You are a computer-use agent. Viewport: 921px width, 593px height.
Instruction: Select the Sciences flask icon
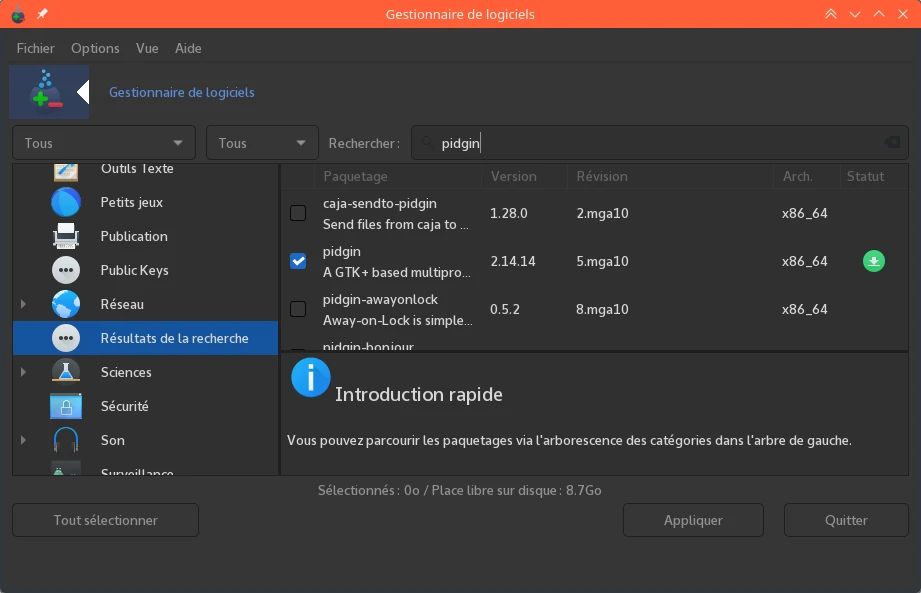[66, 373]
